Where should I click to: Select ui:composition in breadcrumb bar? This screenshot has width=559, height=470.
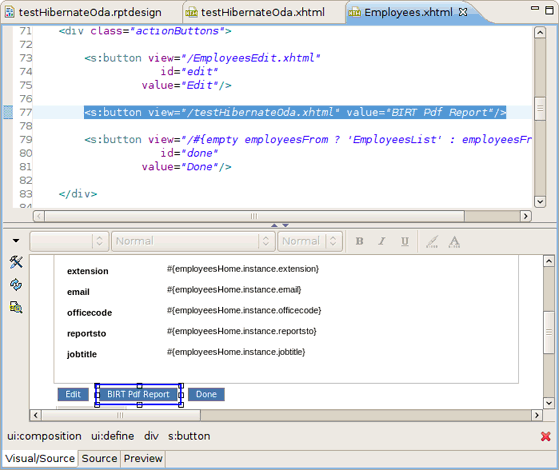click(44, 436)
